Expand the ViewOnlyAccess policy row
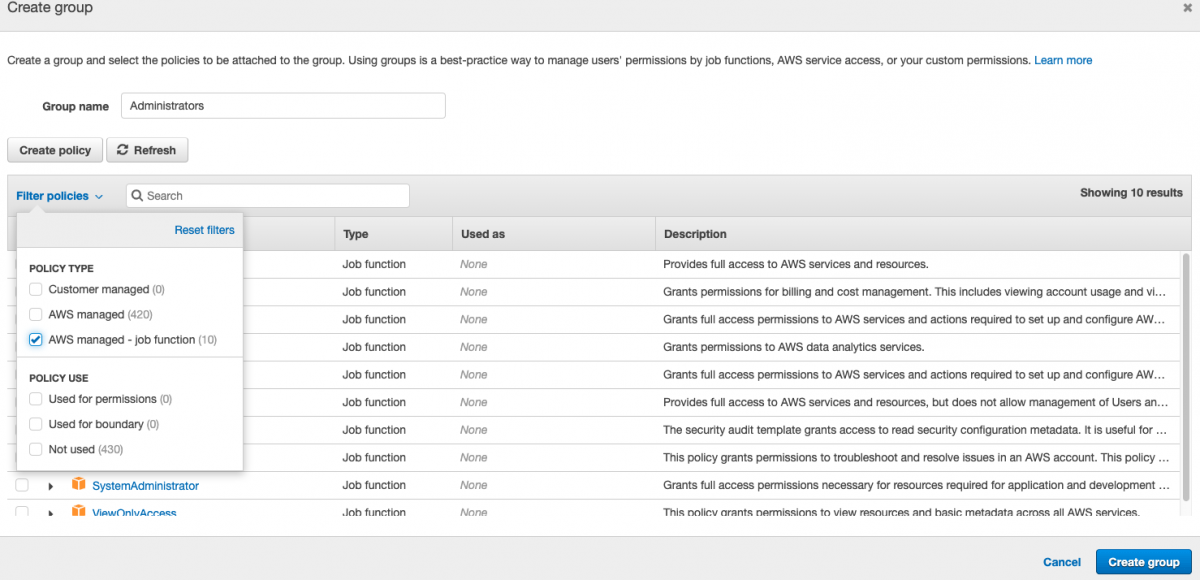 click(51, 512)
